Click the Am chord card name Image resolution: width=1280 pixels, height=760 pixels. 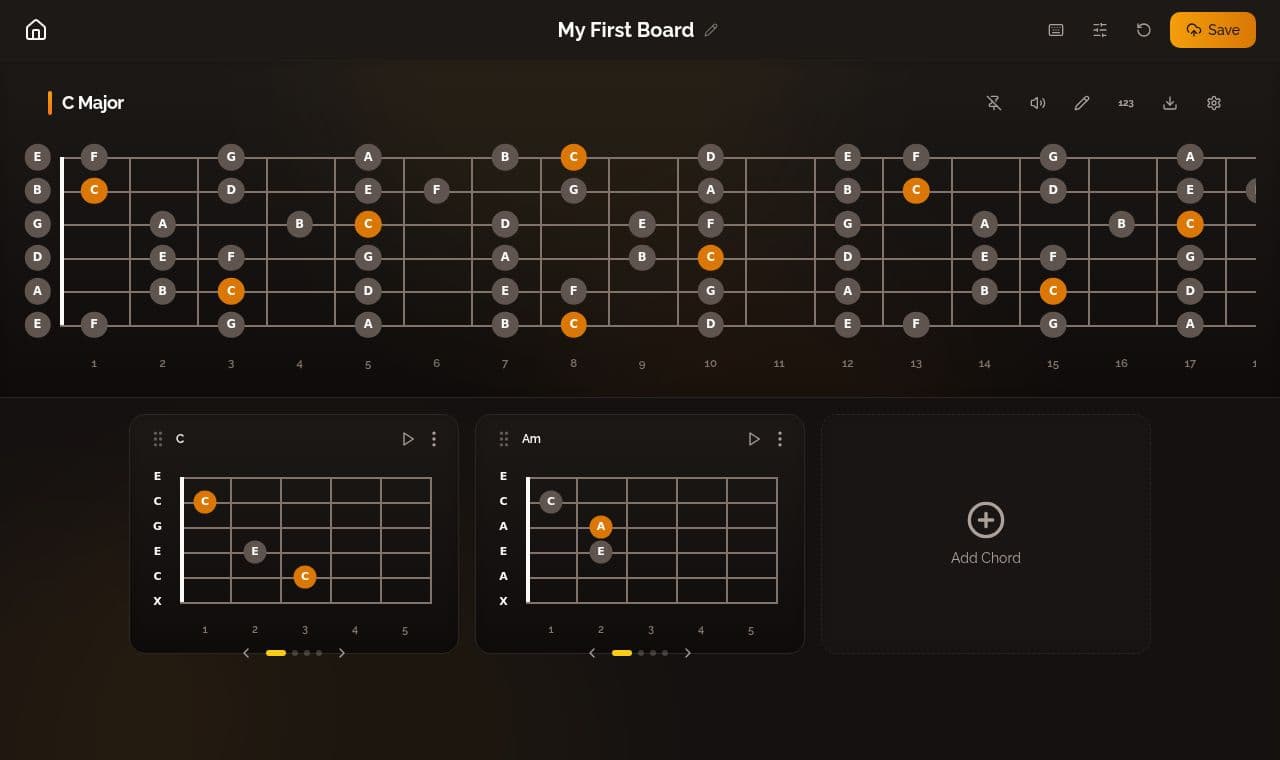[531, 439]
